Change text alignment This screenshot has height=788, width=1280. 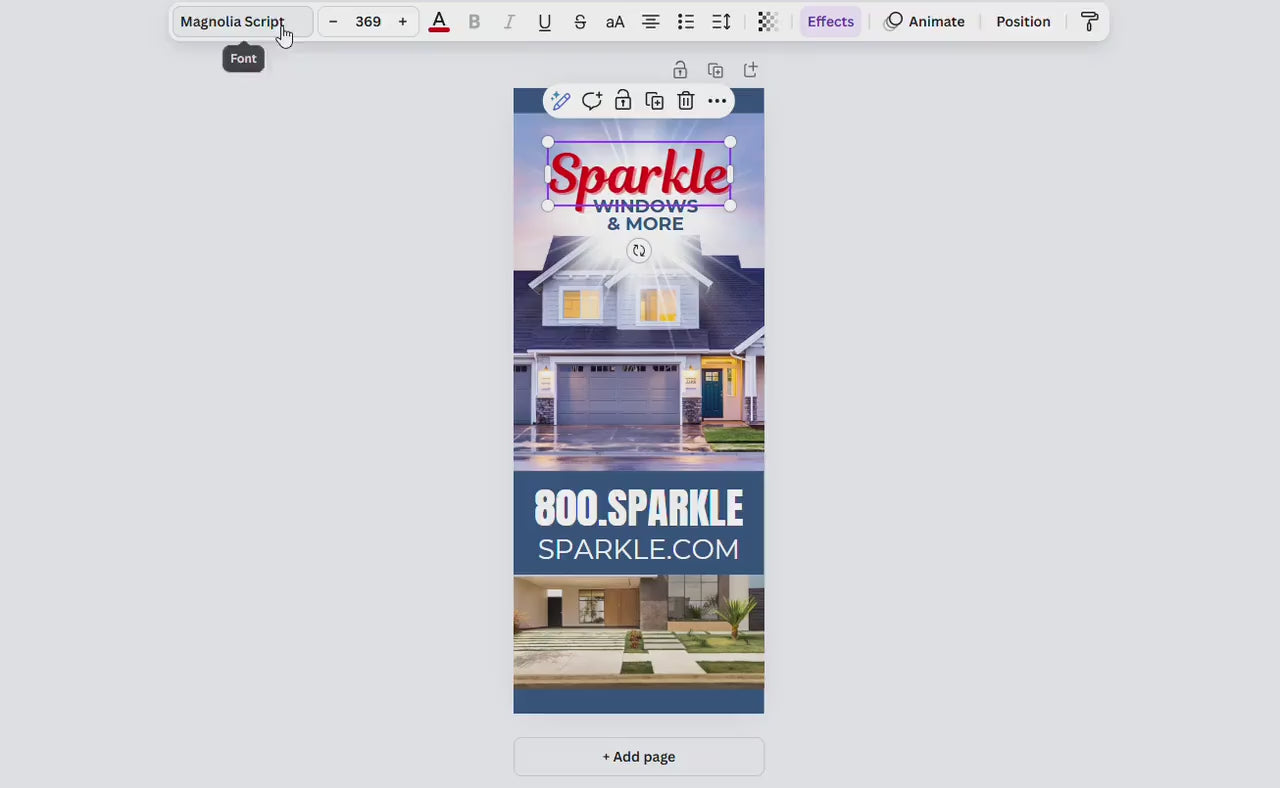point(651,22)
